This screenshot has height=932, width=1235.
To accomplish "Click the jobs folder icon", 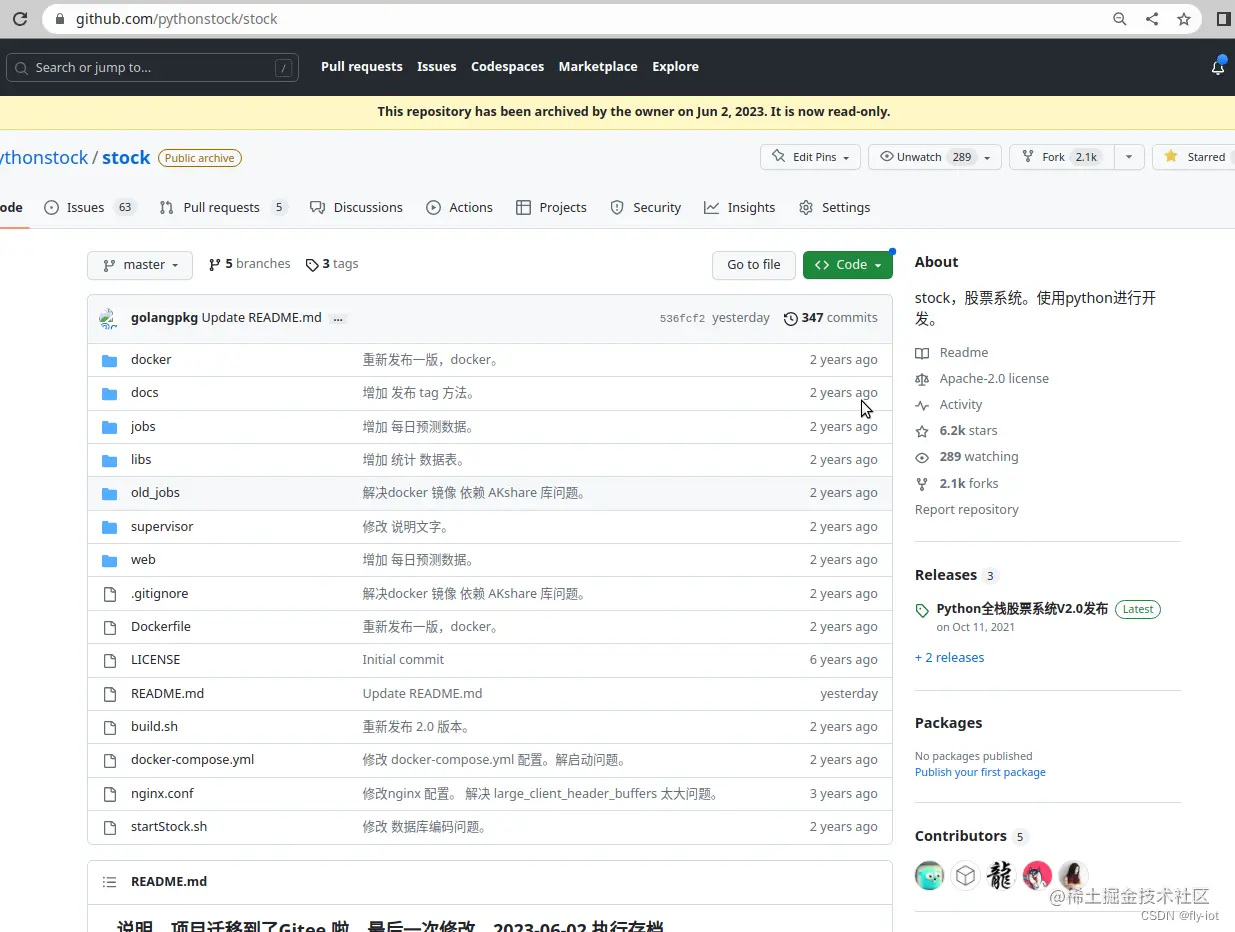I will click(110, 427).
